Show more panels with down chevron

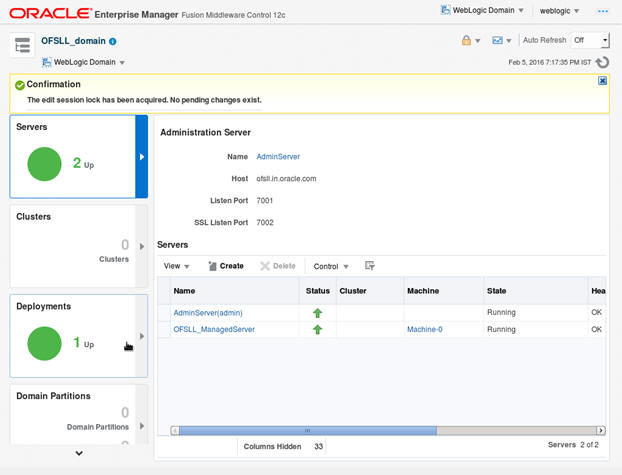(x=79, y=453)
